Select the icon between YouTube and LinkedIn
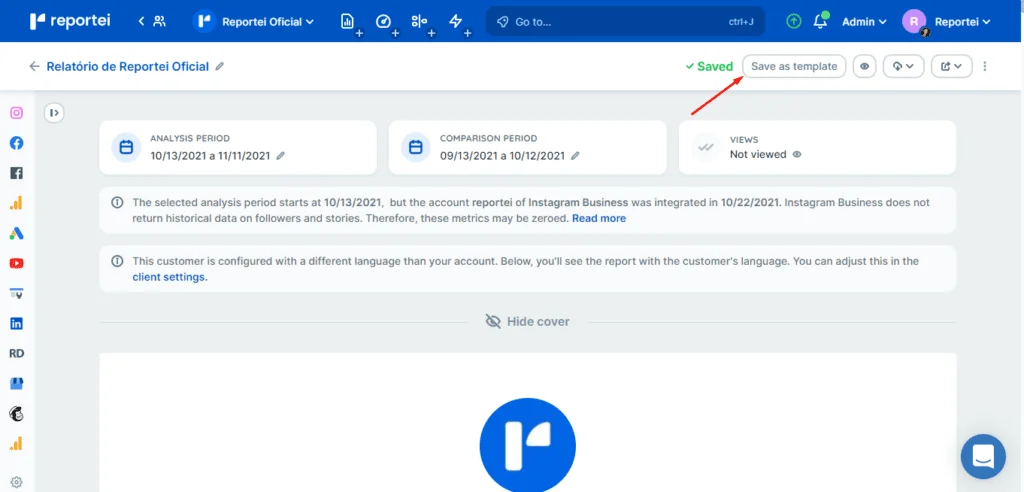The height and width of the screenshot is (492, 1024). (16, 293)
